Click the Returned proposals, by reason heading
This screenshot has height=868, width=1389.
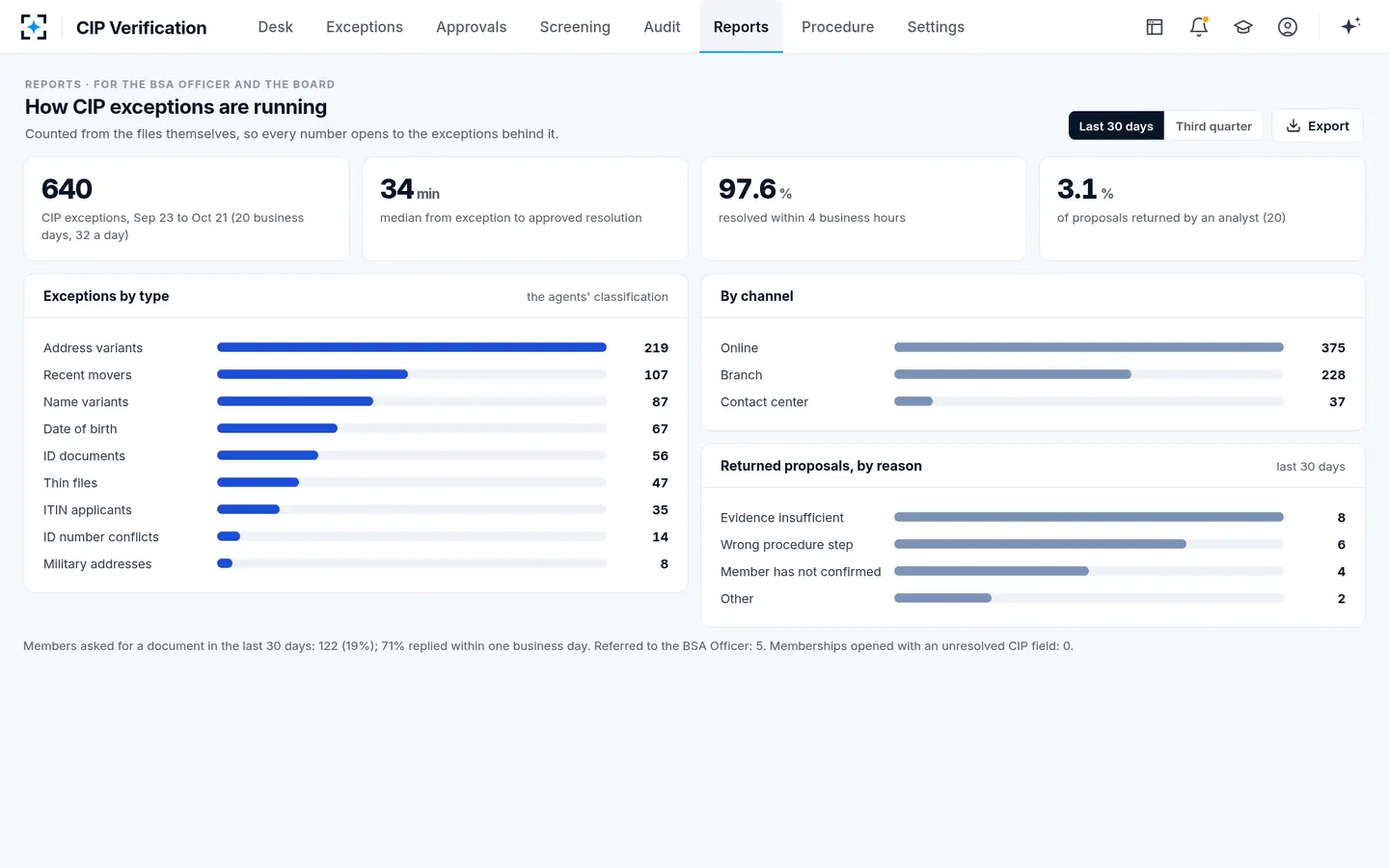pos(821,466)
